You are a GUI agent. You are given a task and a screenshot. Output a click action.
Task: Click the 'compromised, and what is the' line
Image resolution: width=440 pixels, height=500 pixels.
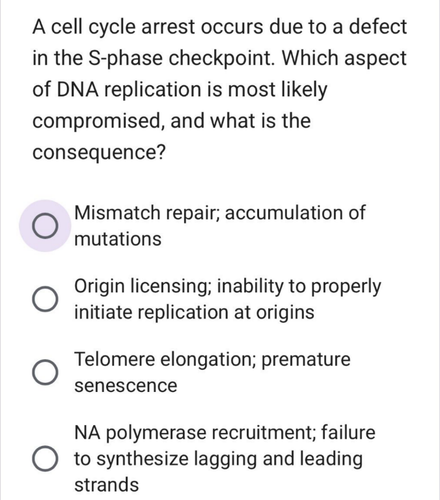point(172,121)
